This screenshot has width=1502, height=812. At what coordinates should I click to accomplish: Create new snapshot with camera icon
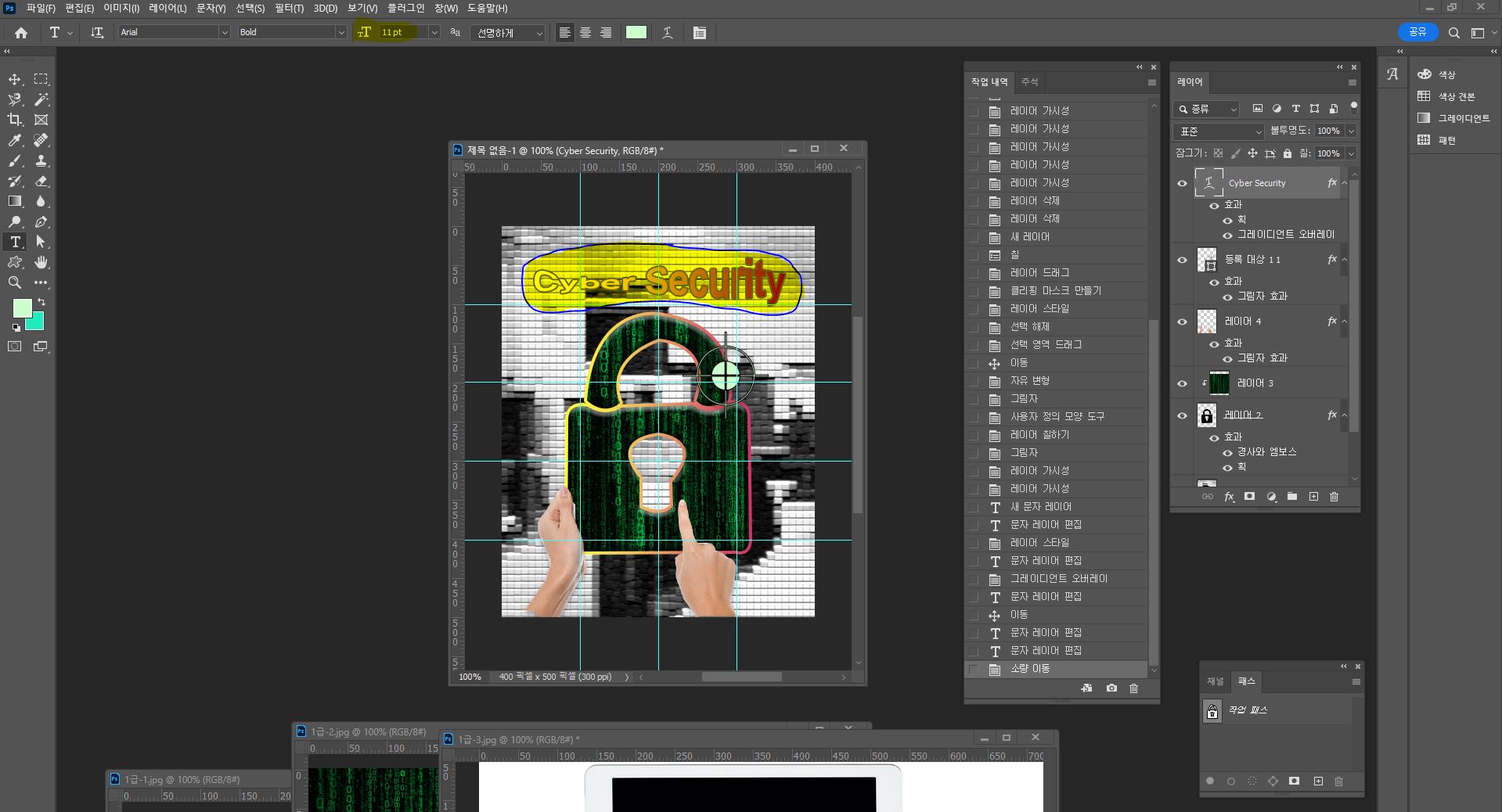1111,688
